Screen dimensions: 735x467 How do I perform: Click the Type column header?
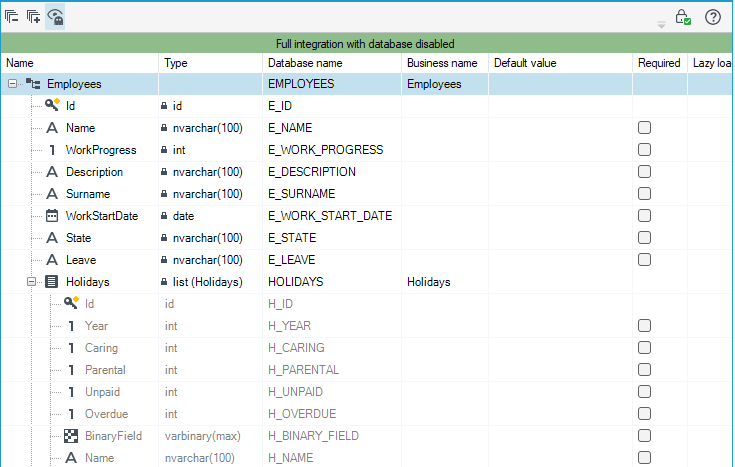pyautogui.click(x=210, y=63)
